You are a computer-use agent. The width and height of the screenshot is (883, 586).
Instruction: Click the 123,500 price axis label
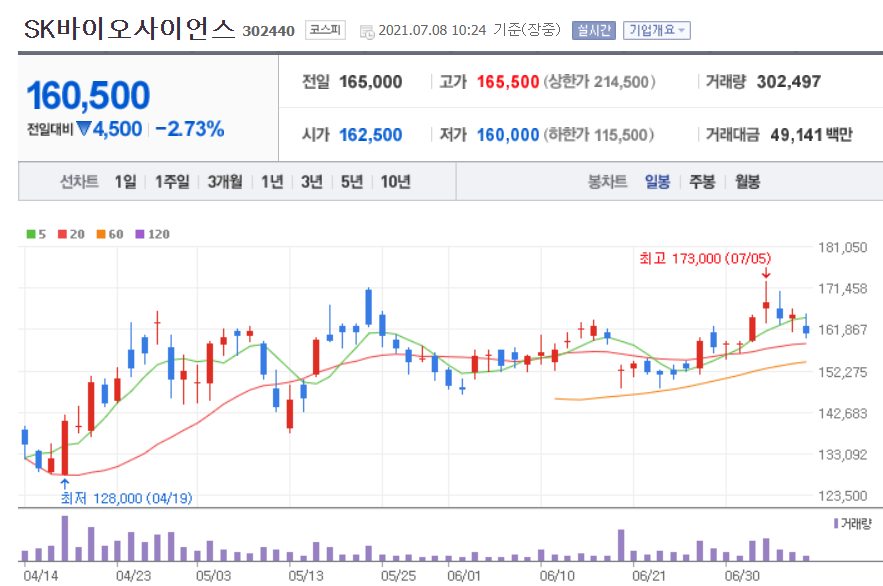point(842,496)
